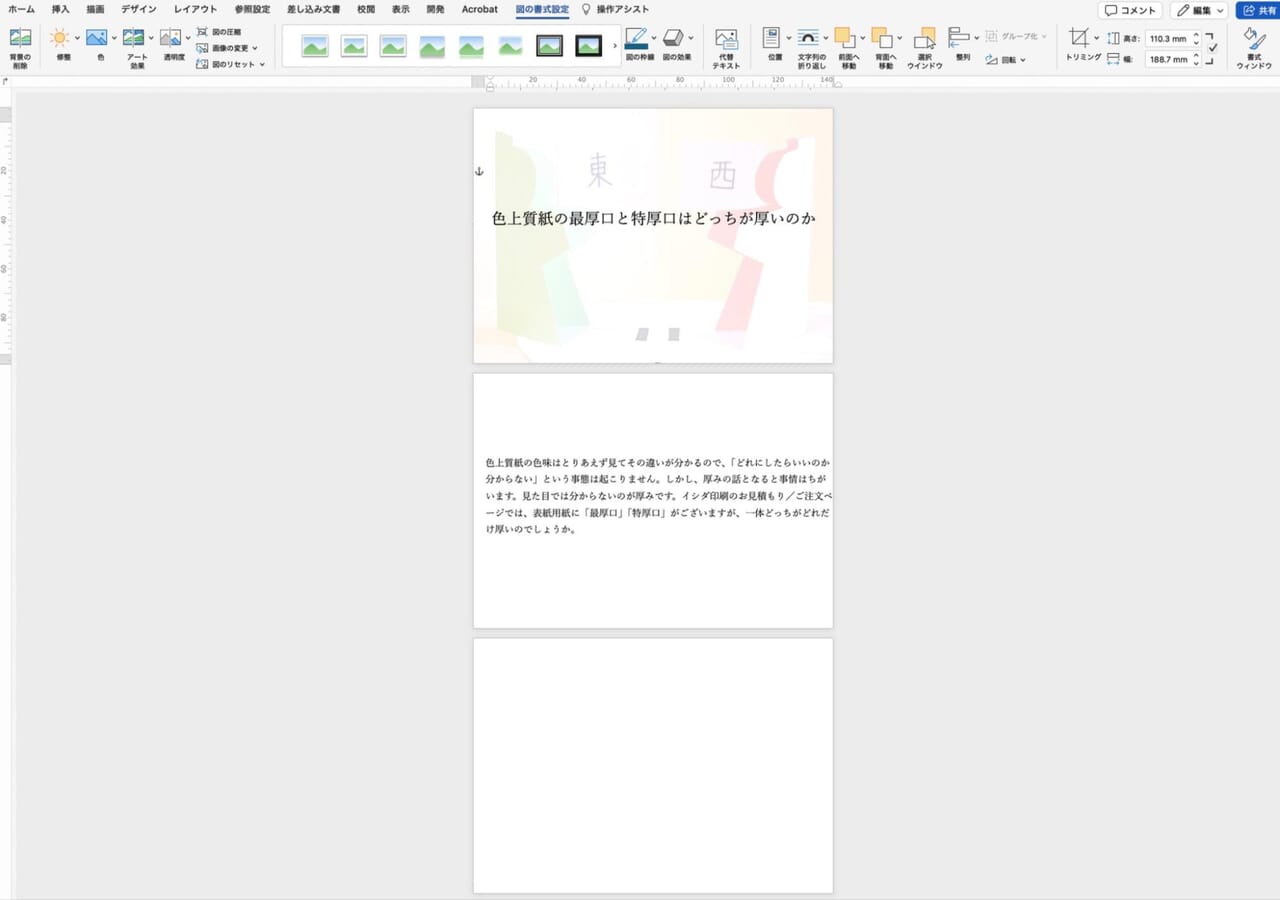Activate the トリミング crop tool
Image resolution: width=1280 pixels, height=900 pixels.
(1078, 42)
